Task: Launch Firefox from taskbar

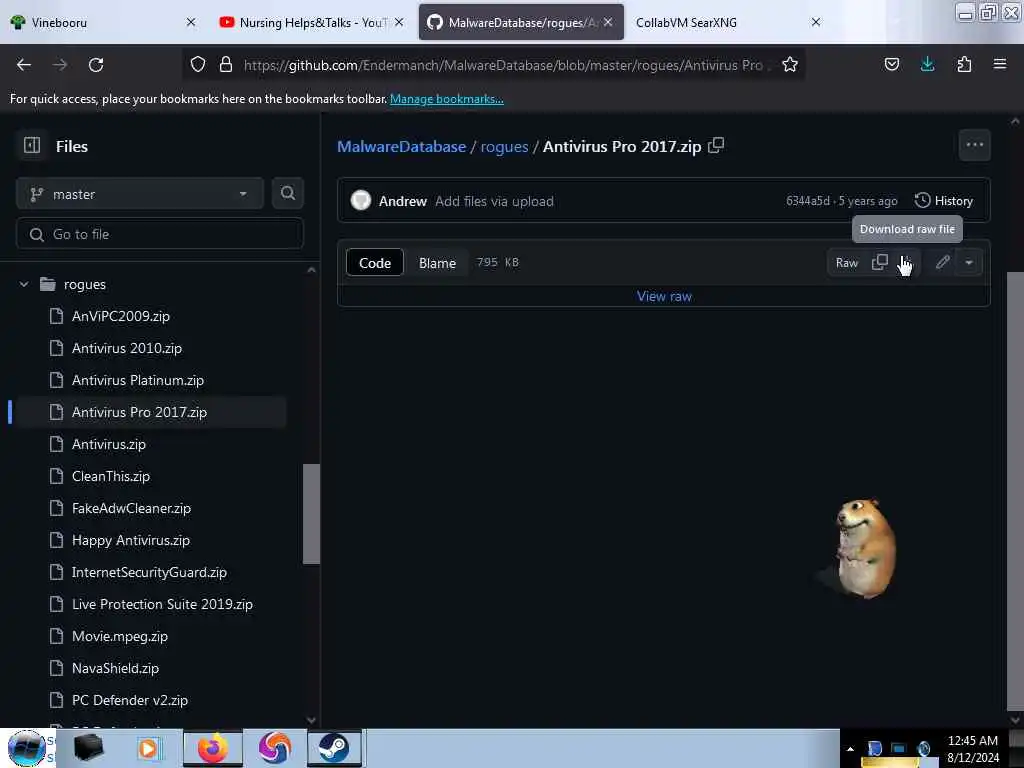Action: 213,748
